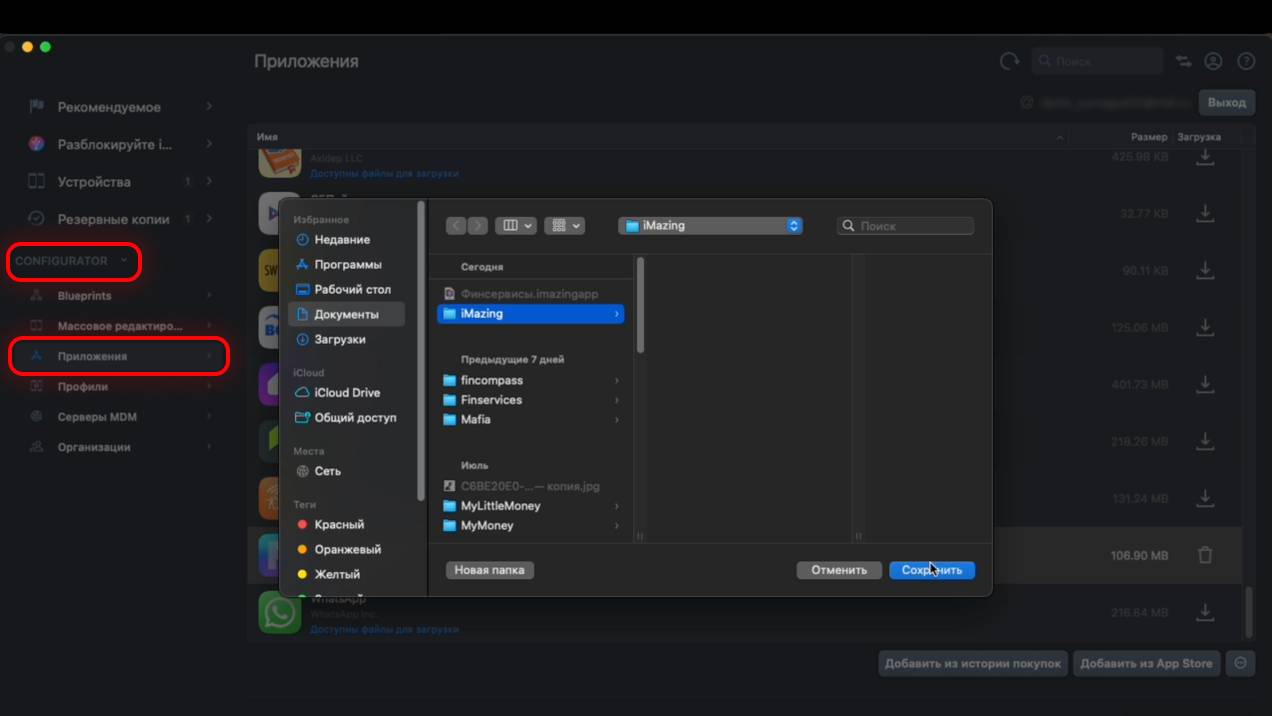The height and width of the screenshot is (716, 1272).
Task: Click the back navigation arrow in dialog
Action: [457, 226]
